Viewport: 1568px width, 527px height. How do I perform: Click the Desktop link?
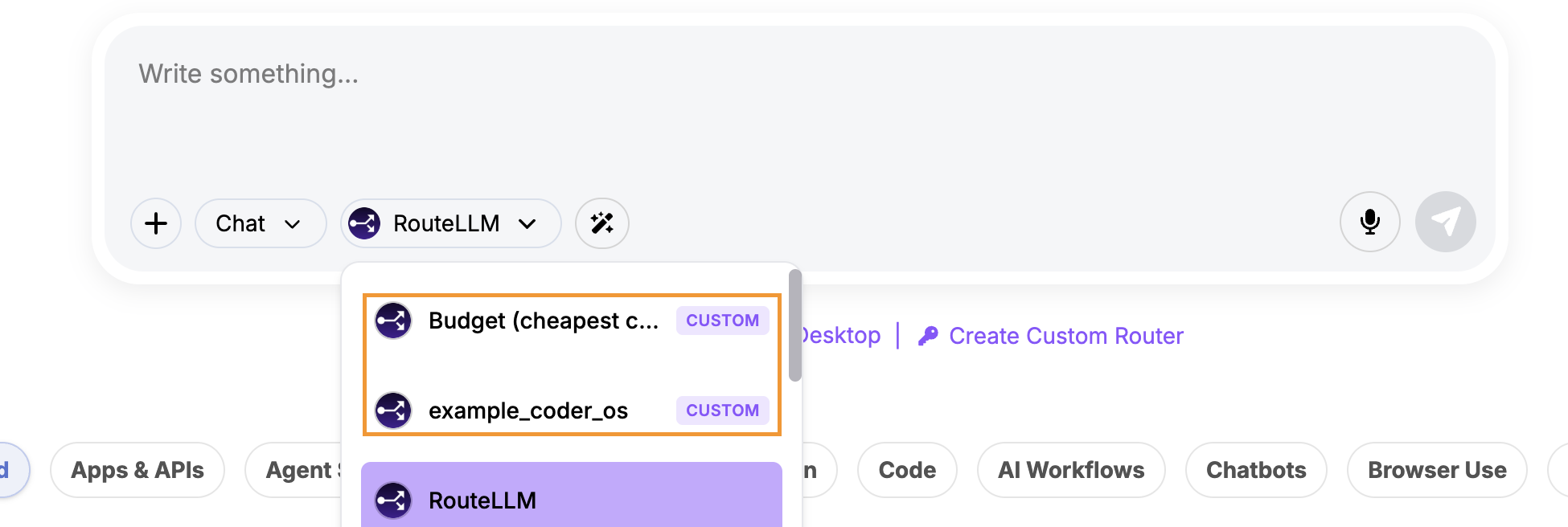(x=841, y=336)
